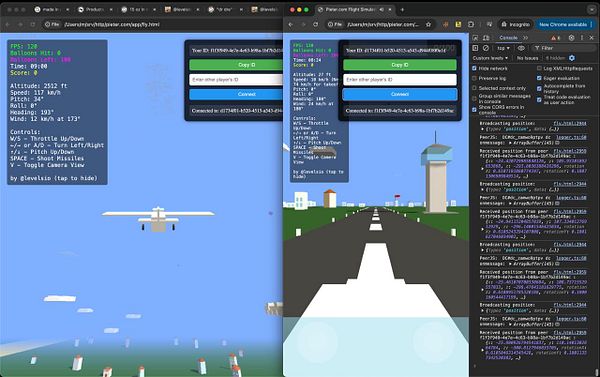Expand the first Broadcasting position object

(482, 129)
